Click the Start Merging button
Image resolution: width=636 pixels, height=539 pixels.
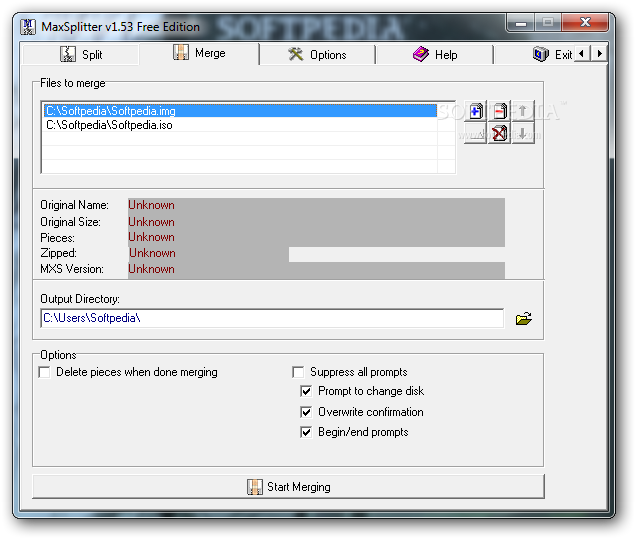click(288, 487)
